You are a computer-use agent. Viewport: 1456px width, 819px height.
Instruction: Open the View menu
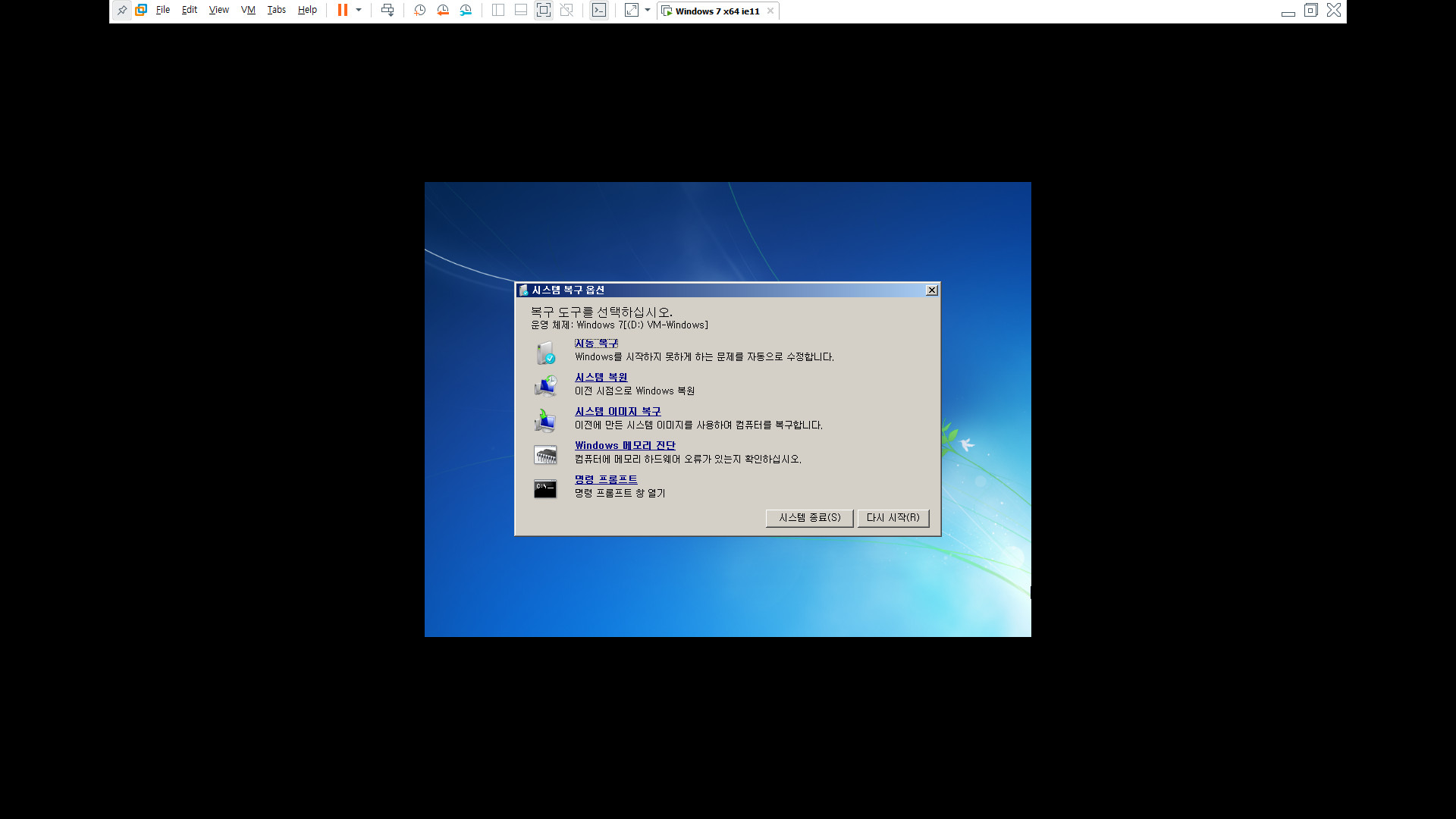219,11
